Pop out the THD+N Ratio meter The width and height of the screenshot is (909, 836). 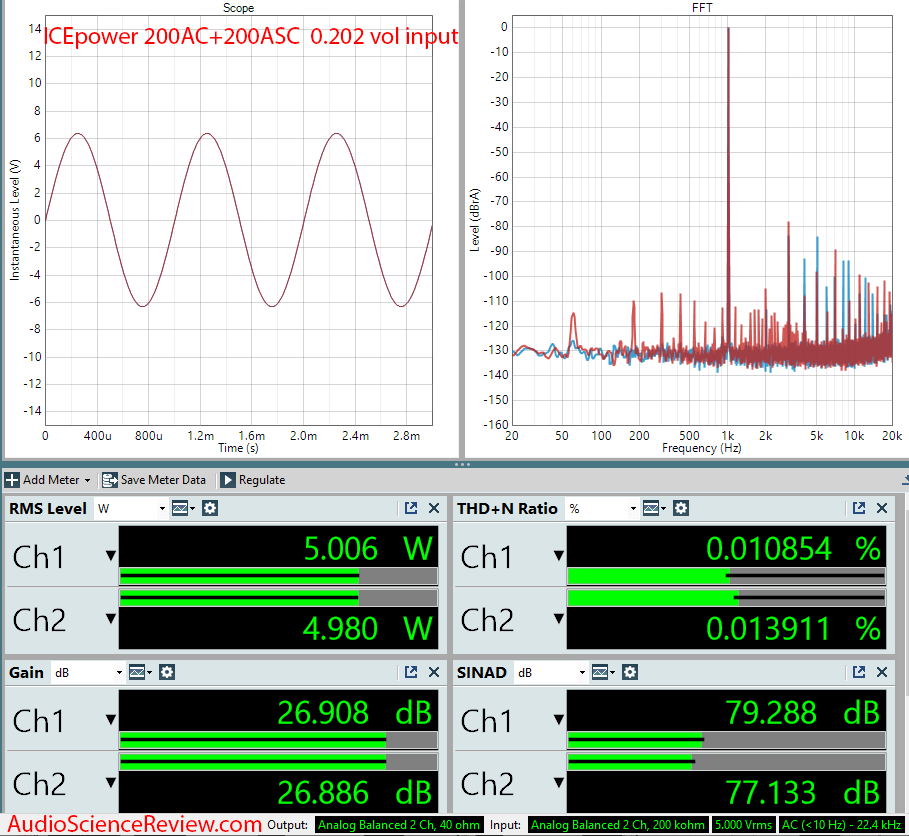[x=859, y=508]
